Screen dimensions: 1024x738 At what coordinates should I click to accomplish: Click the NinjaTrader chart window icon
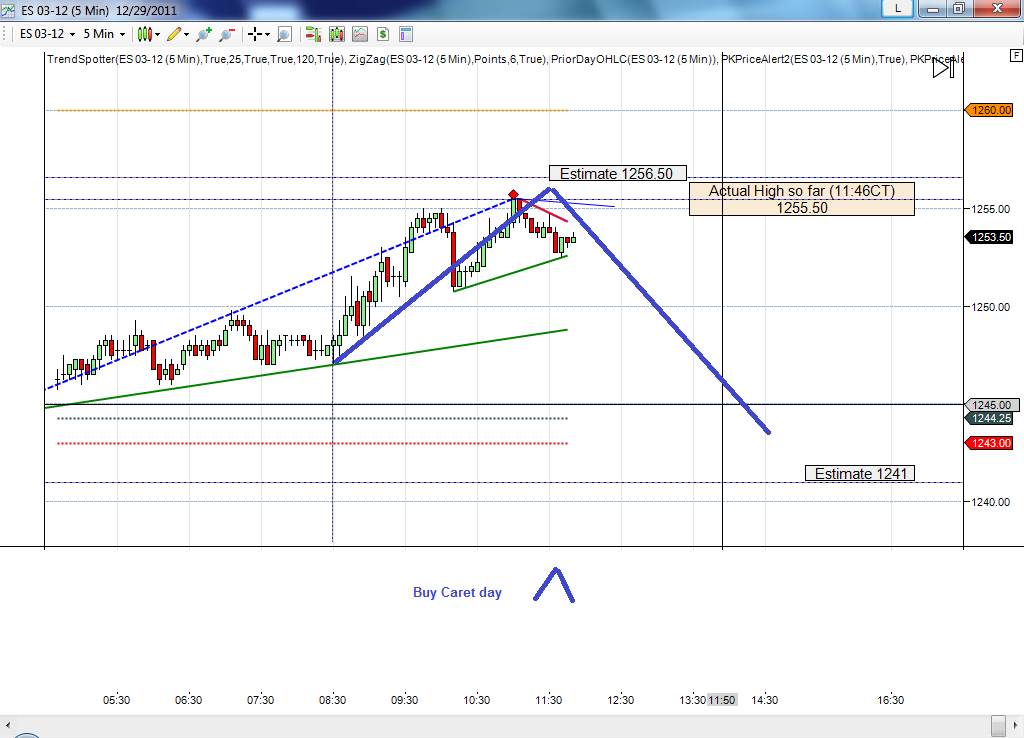pos(8,10)
